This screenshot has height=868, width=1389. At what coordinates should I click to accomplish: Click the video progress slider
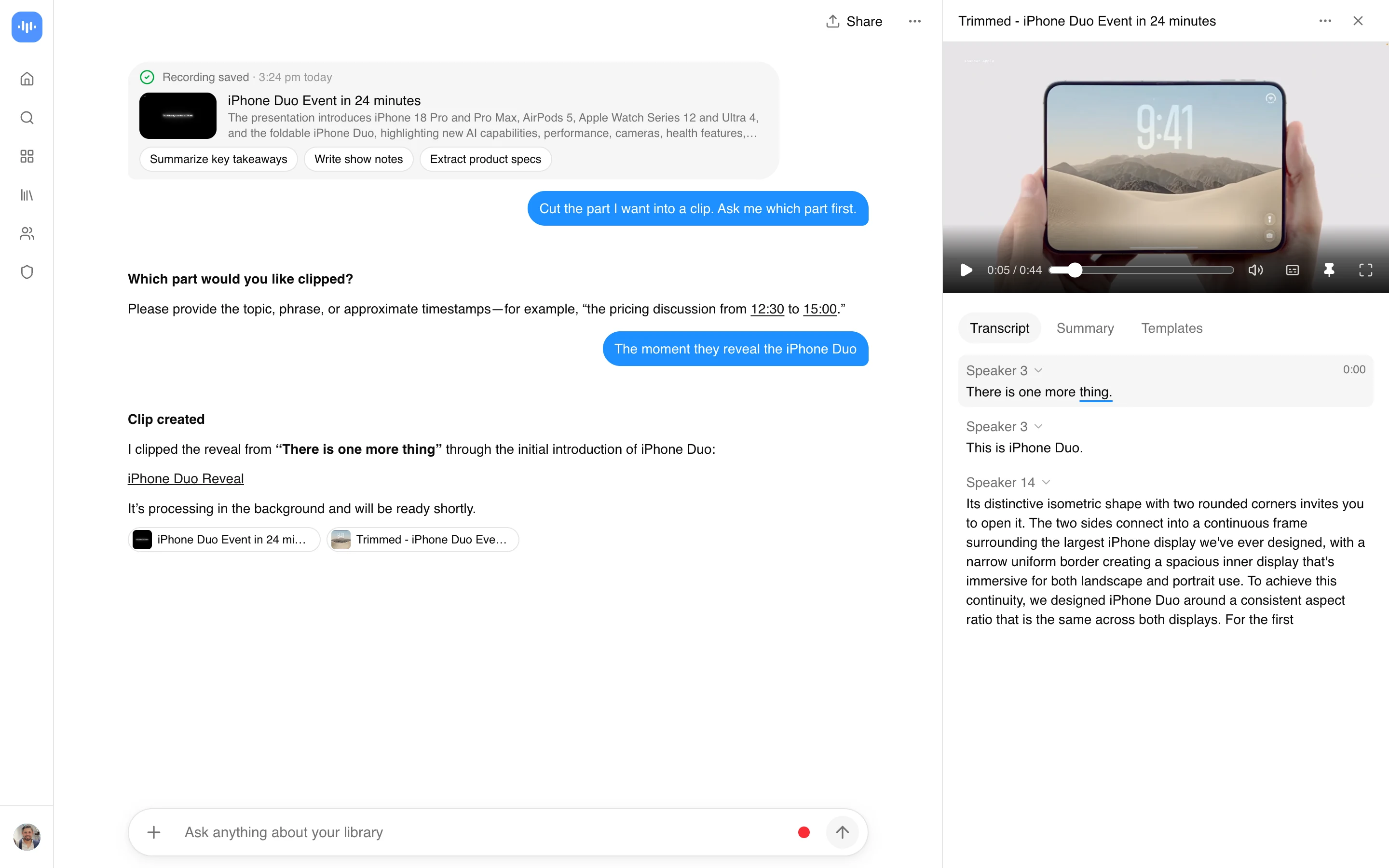(x=1141, y=270)
